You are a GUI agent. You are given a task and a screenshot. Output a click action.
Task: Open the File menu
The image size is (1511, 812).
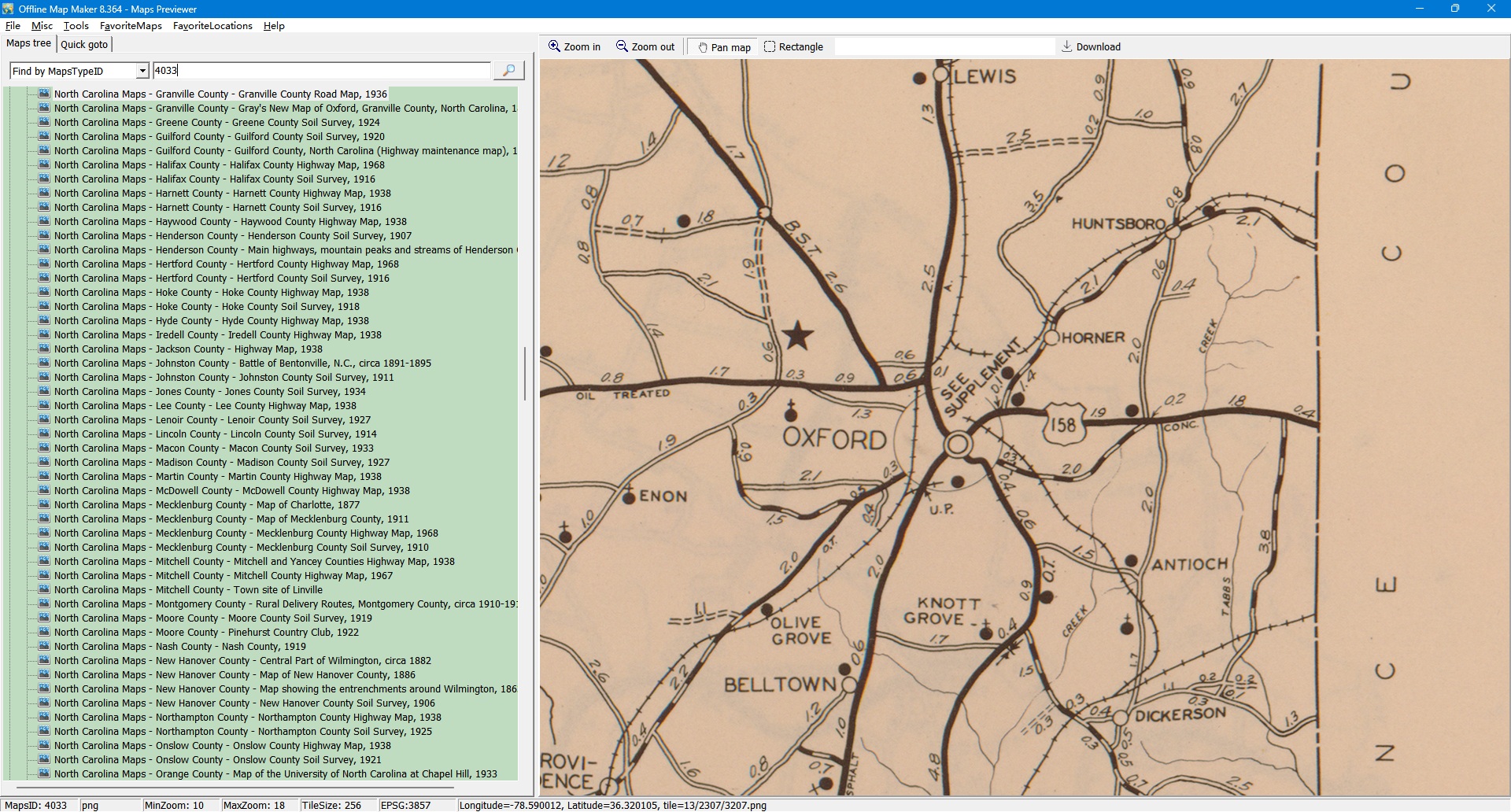pos(13,26)
